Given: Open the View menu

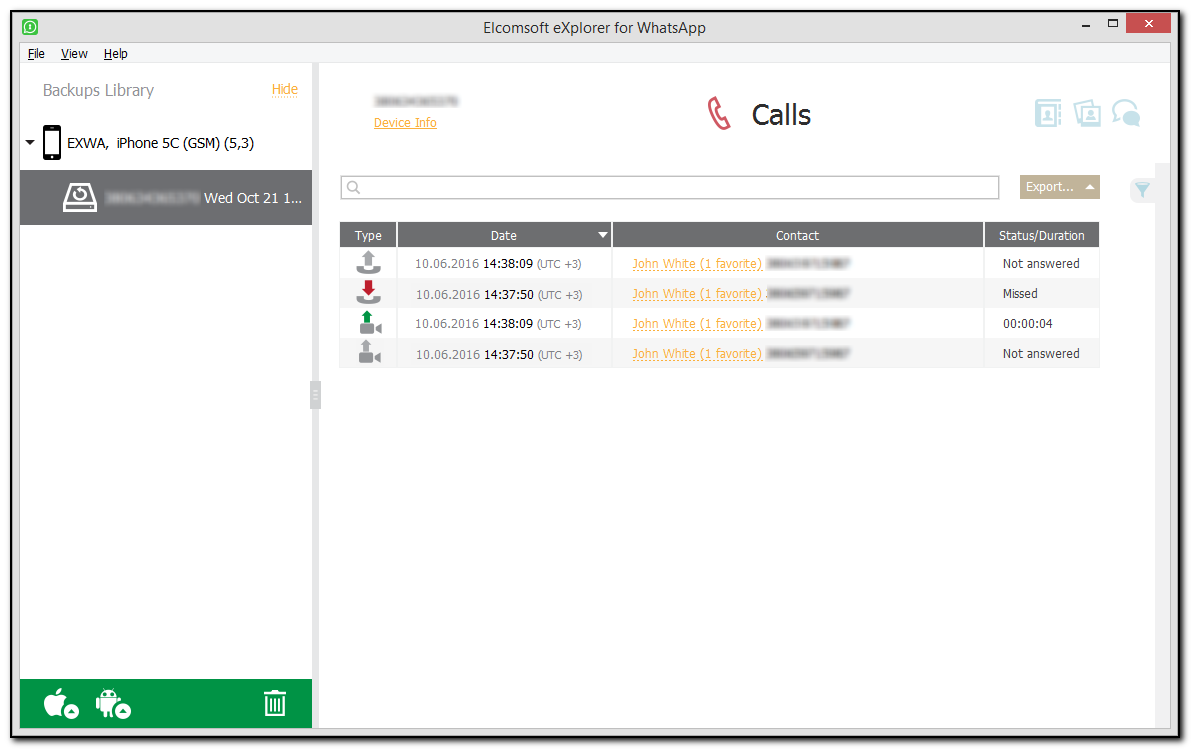Looking at the screenshot, I should (x=74, y=53).
